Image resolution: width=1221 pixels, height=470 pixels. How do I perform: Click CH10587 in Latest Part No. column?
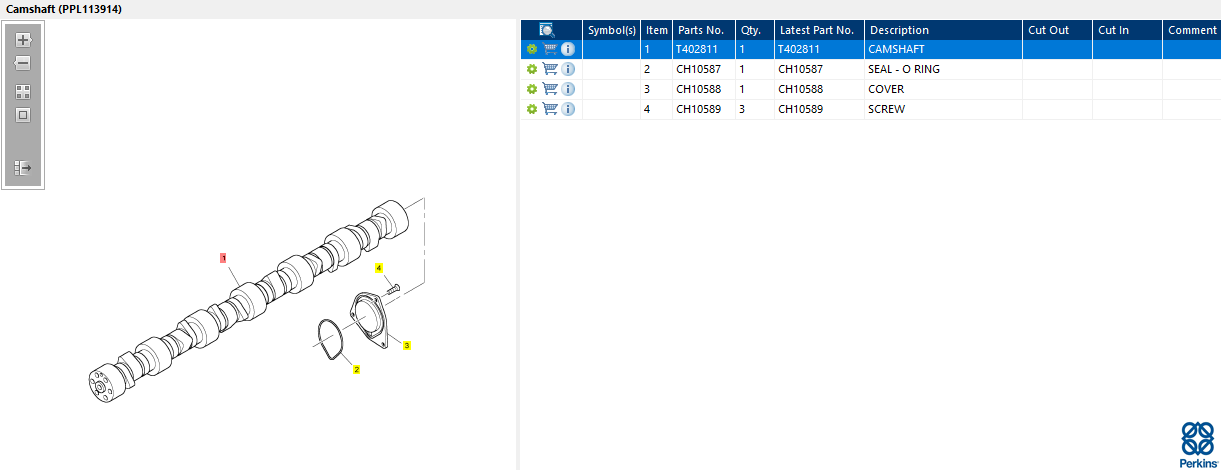[x=801, y=69]
